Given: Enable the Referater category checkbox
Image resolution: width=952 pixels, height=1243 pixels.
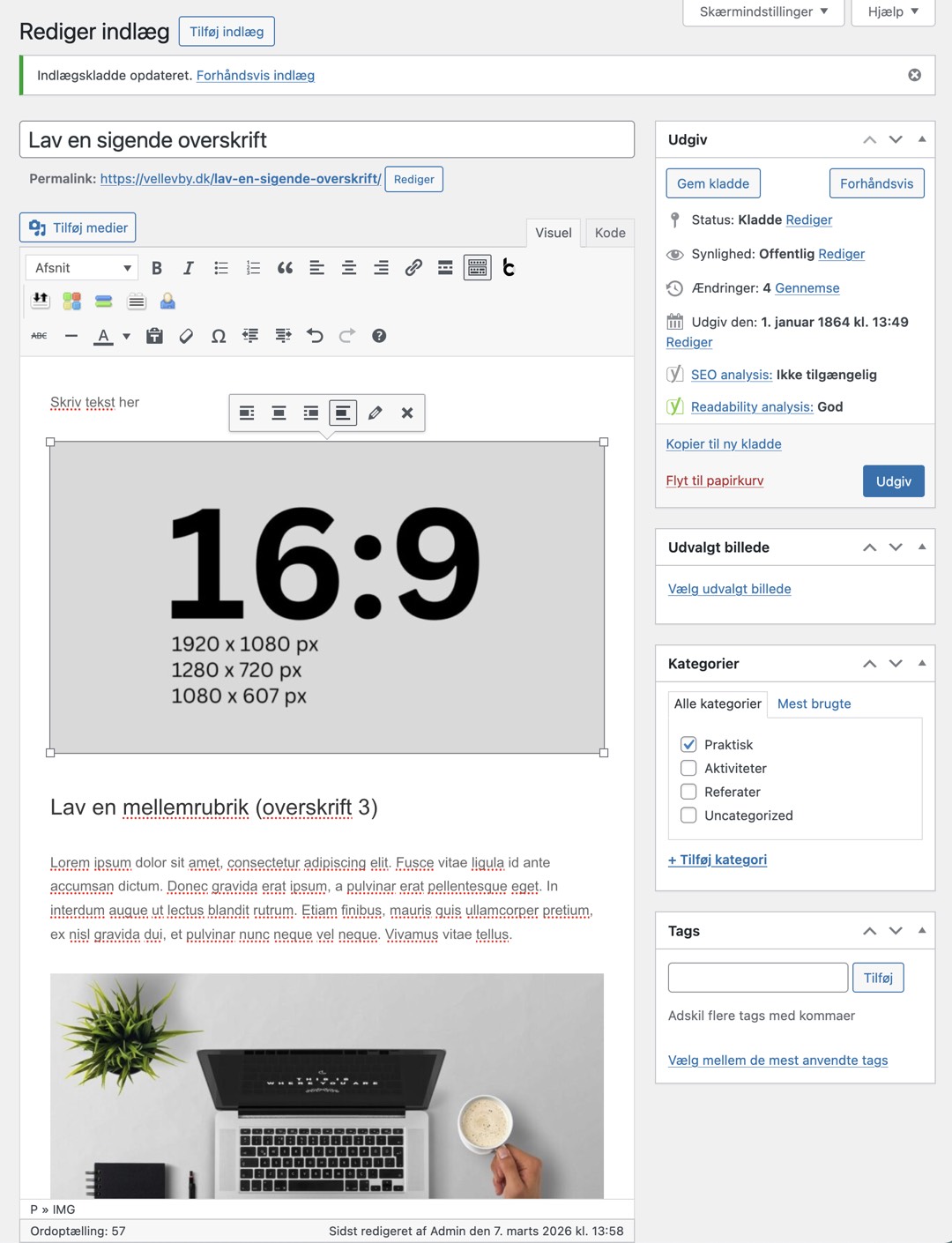Looking at the screenshot, I should click(688, 792).
